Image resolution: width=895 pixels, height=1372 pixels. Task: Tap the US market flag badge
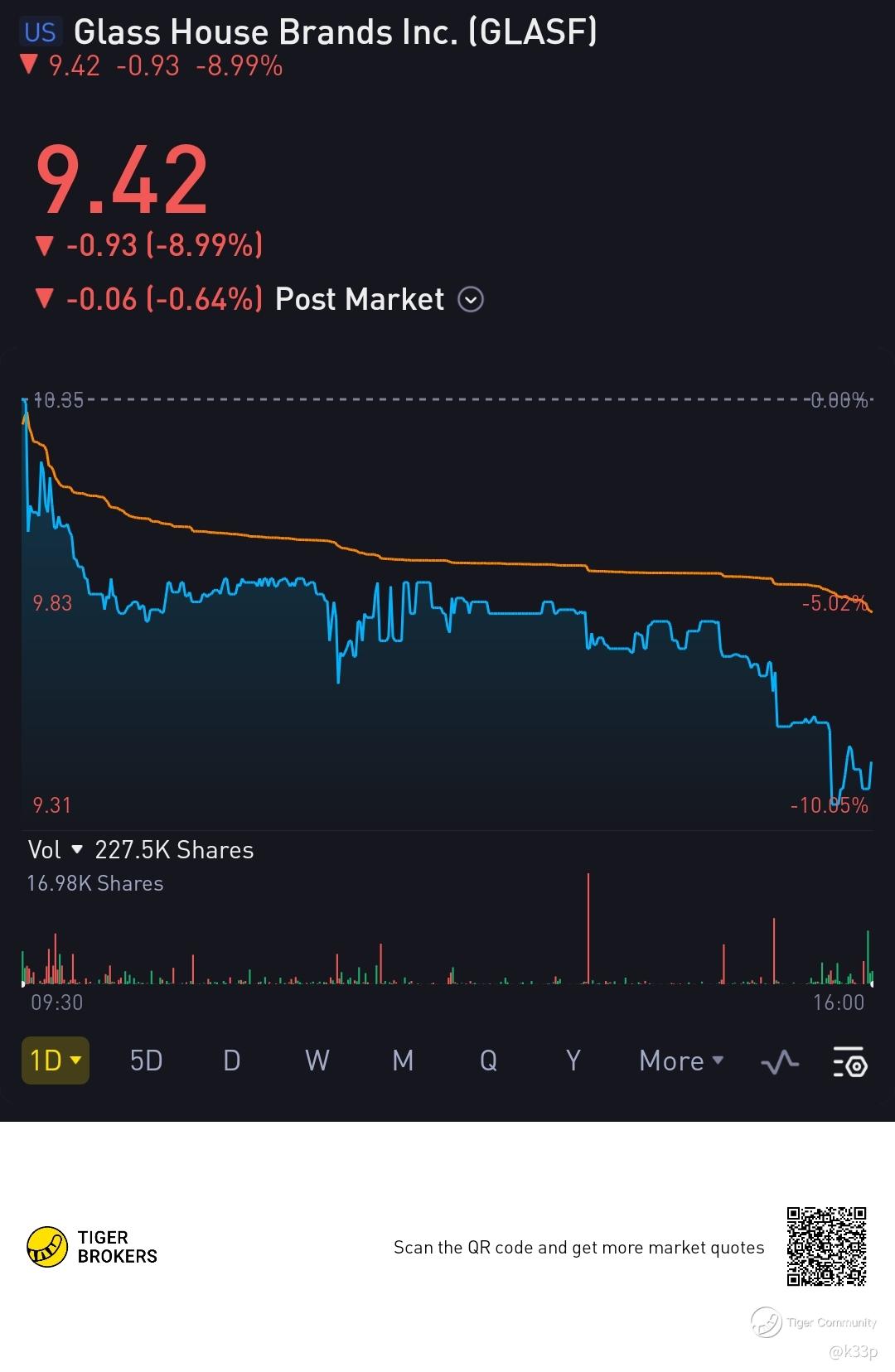pyautogui.click(x=40, y=32)
